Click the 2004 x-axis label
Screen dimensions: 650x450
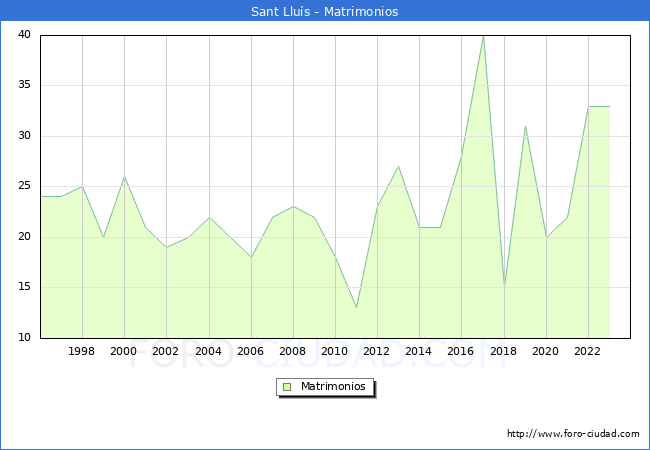point(208,352)
